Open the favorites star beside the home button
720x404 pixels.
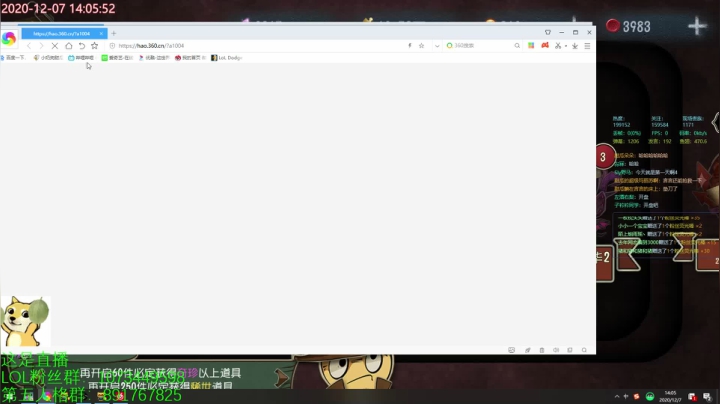click(x=95, y=45)
